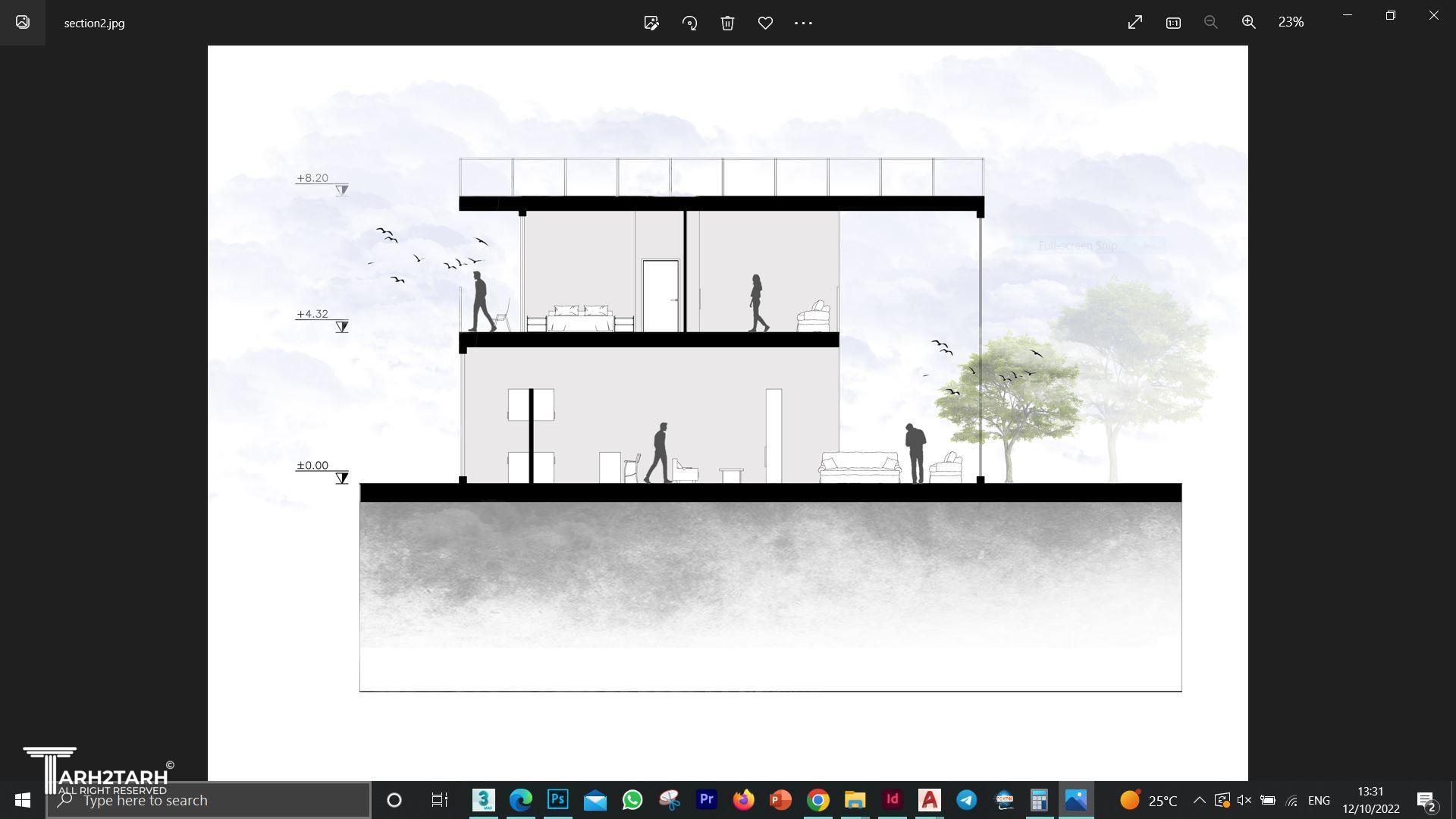1456x819 pixels.
Task: Toggle muted speaker volume icon
Action: 1244,800
